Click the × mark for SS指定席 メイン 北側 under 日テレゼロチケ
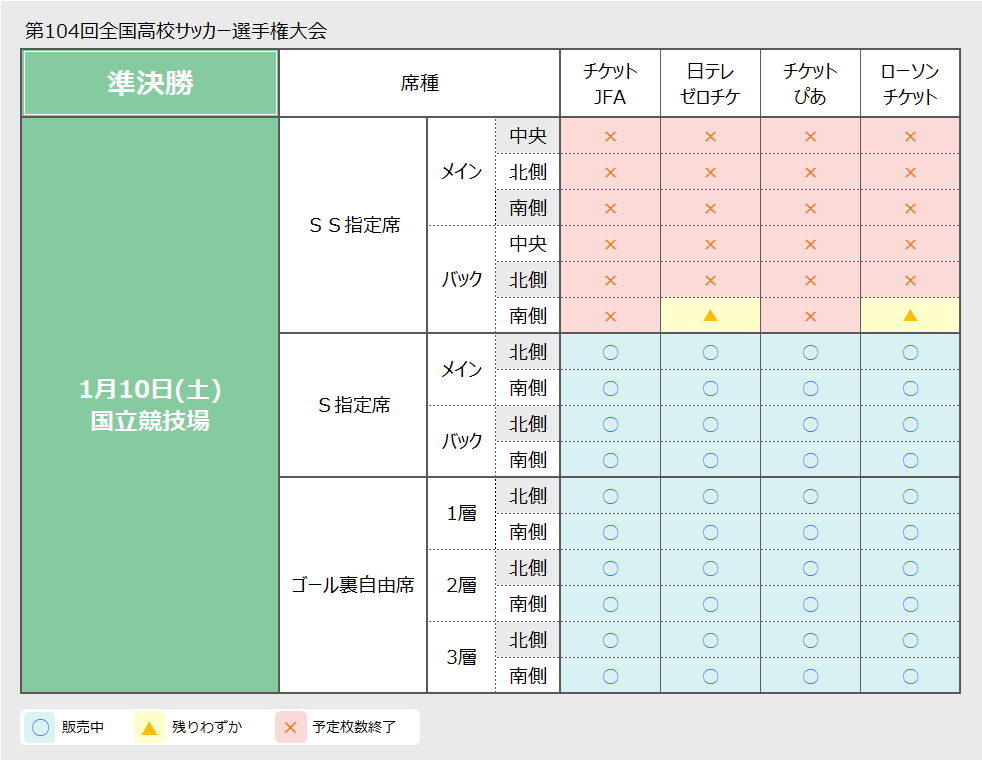982x760 pixels. click(x=710, y=173)
